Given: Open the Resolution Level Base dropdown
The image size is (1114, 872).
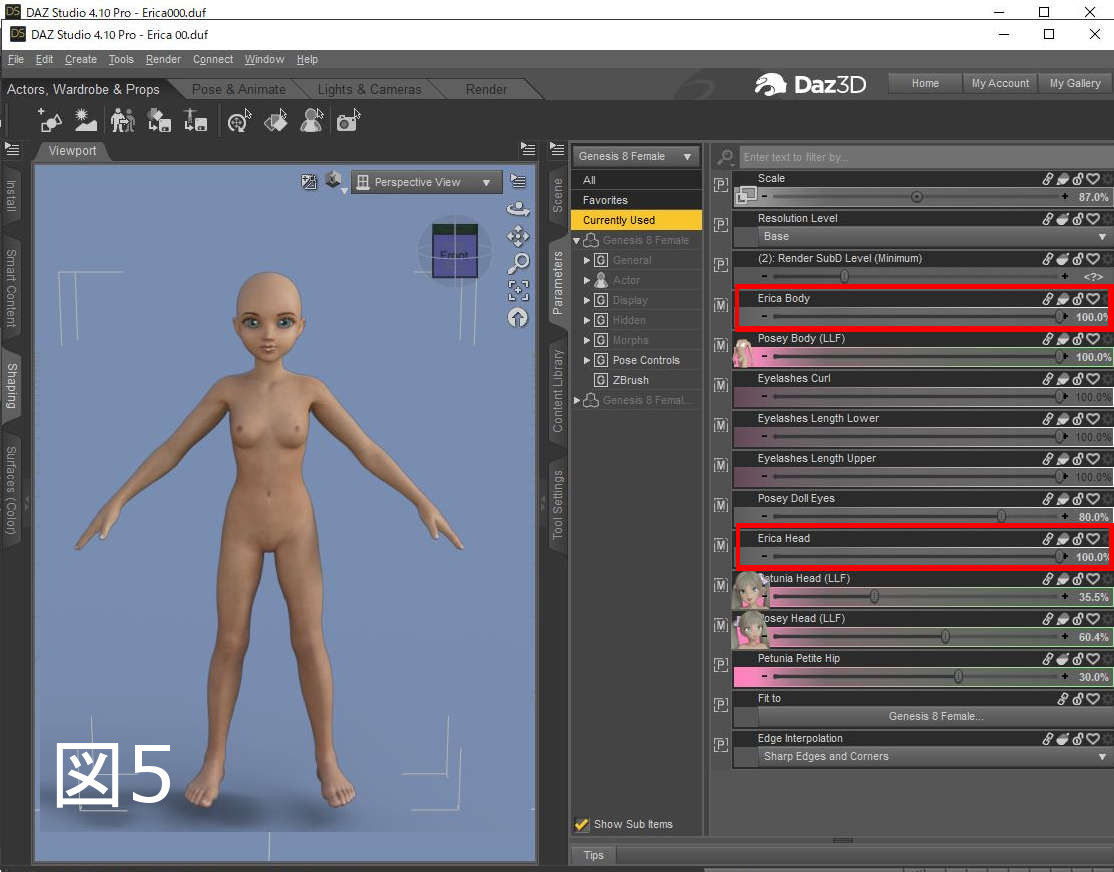Looking at the screenshot, I should [x=934, y=237].
